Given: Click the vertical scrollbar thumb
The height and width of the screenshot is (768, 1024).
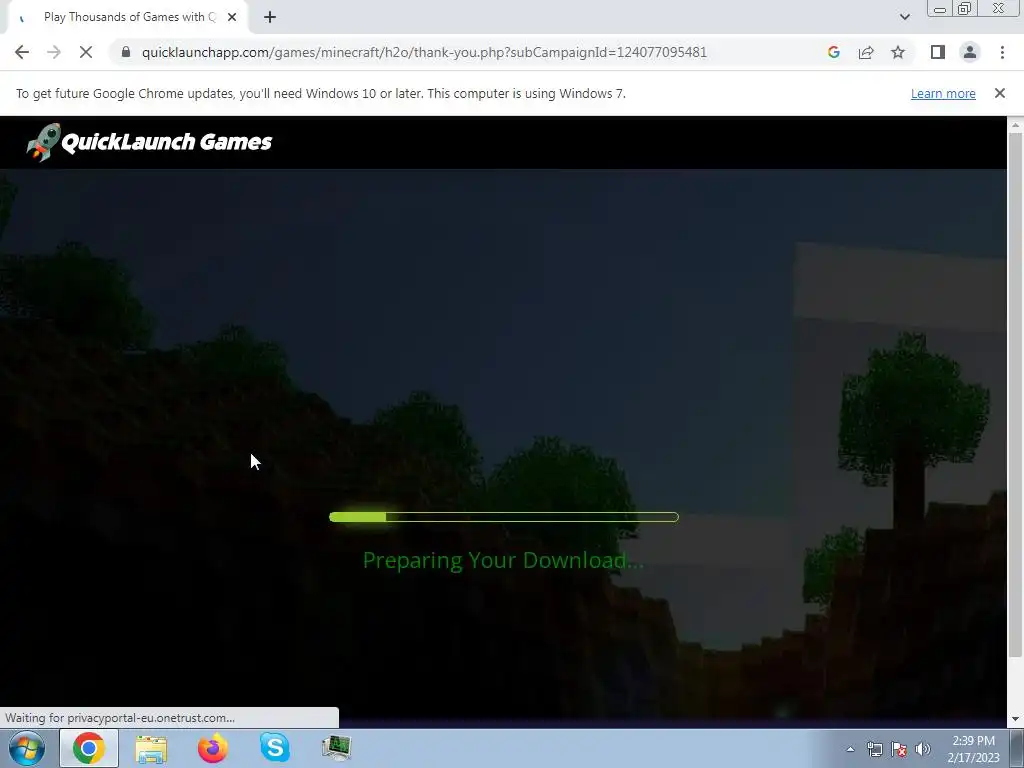Looking at the screenshot, I should pyautogui.click(x=1015, y=394).
